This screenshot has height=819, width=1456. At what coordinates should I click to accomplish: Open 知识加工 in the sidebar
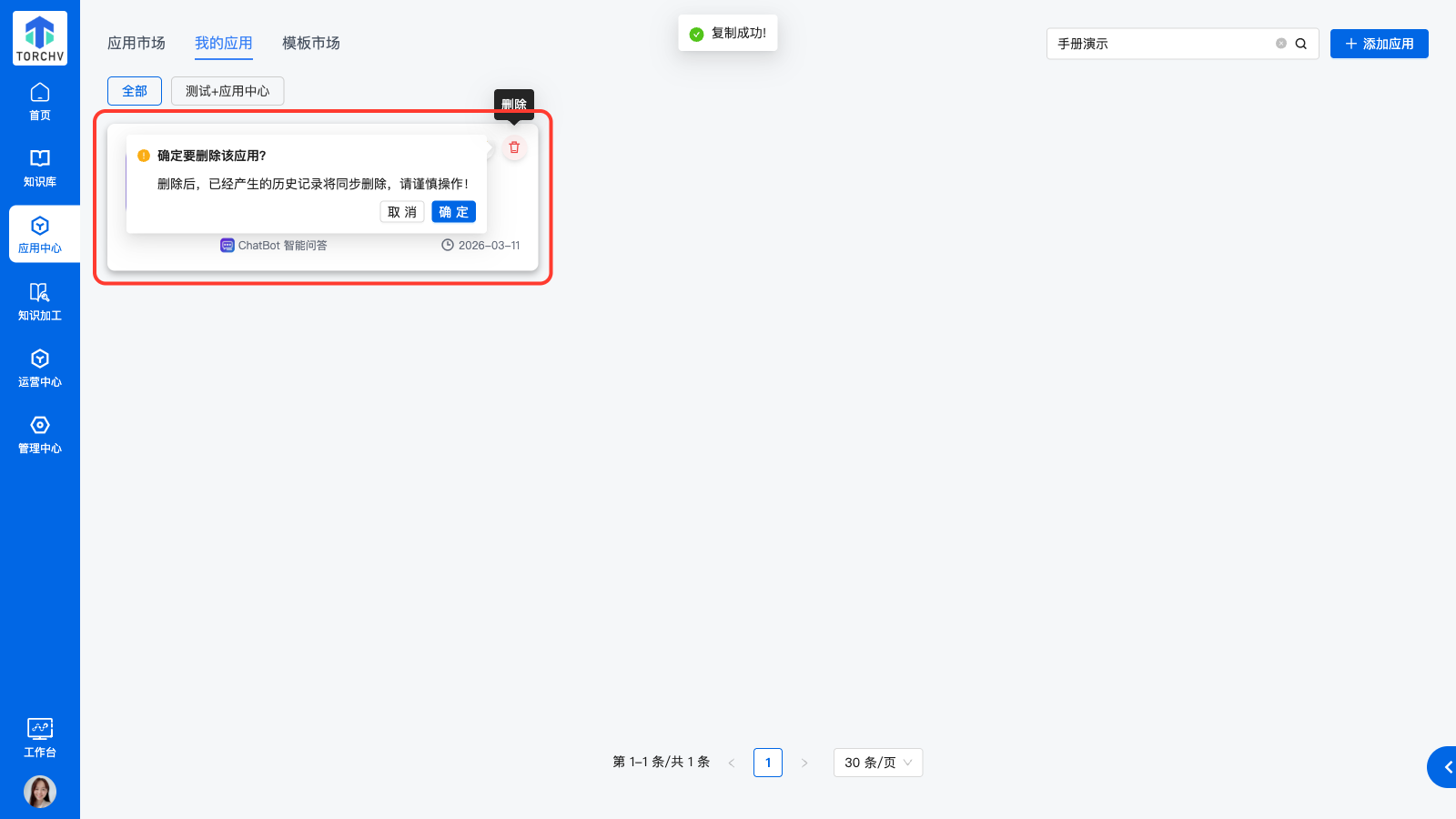tap(40, 302)
